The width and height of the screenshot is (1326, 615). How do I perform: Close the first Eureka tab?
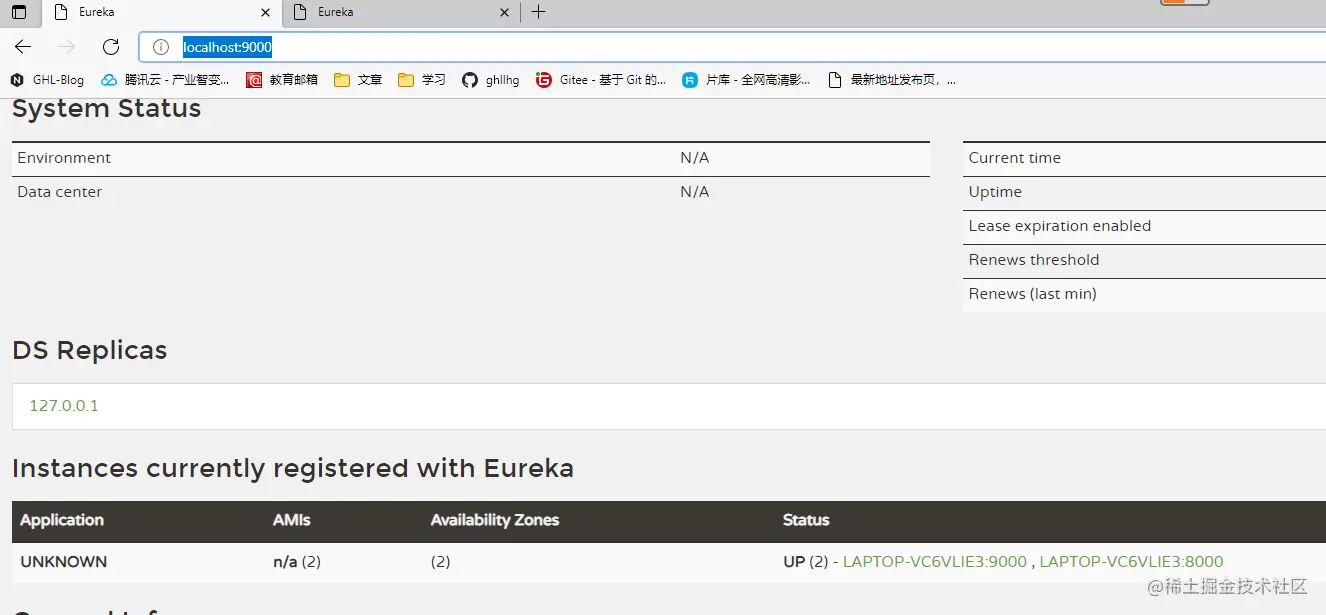[265, 12]
